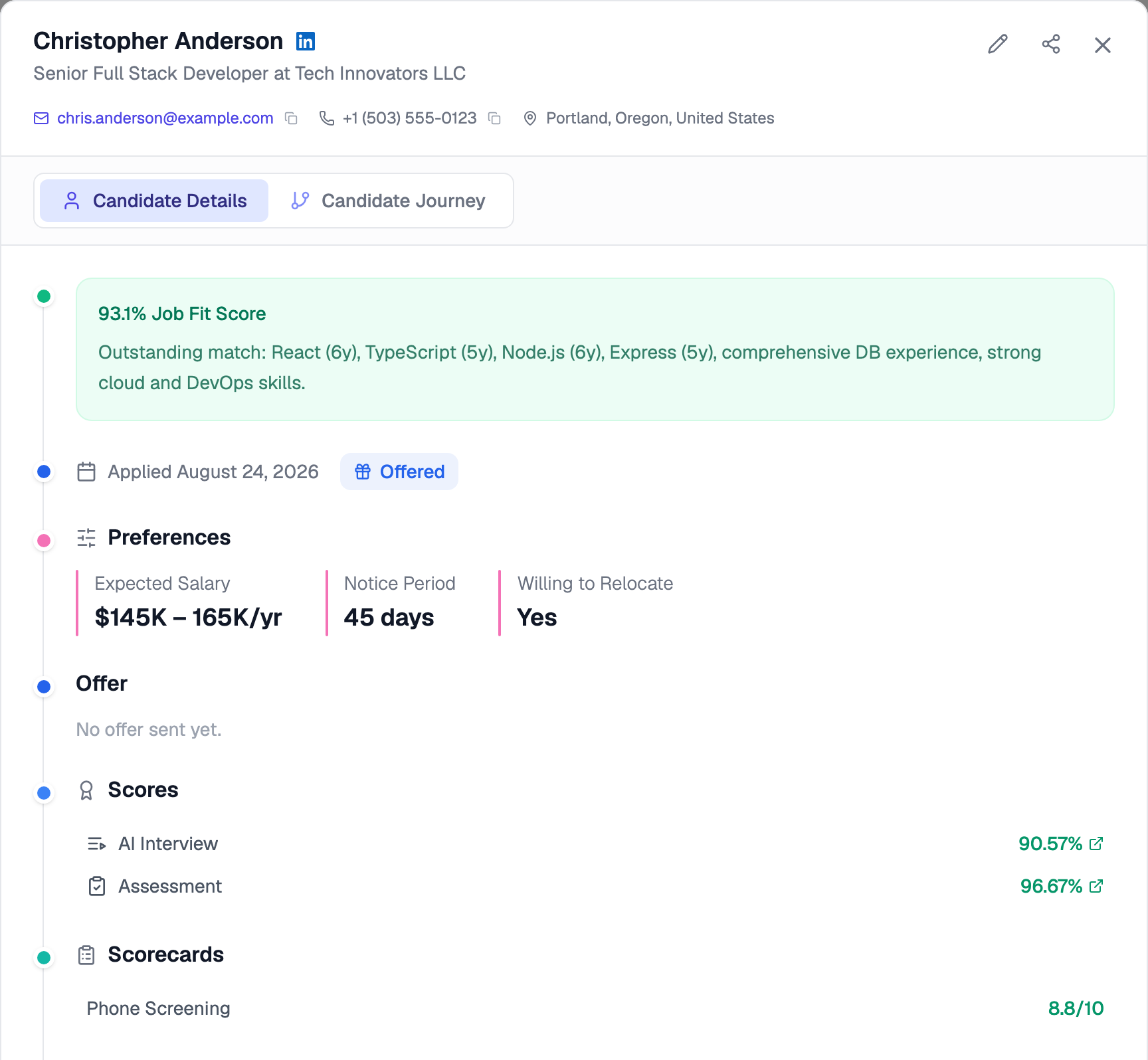1148x1060 pixels.
Task: Click the 93.1% Job Fit Score heading
Action: pos(182,313)
